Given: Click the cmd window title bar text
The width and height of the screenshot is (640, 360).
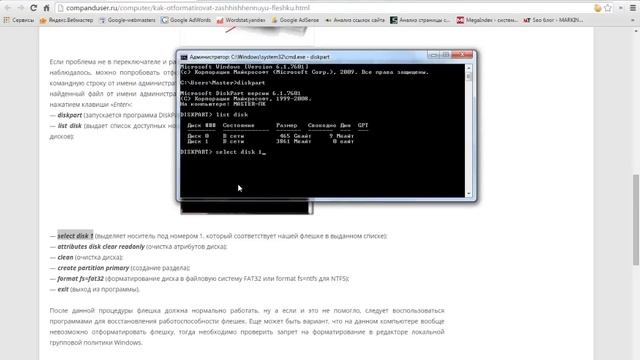Looking at the screenshot, I should click(x=259, y=57).
